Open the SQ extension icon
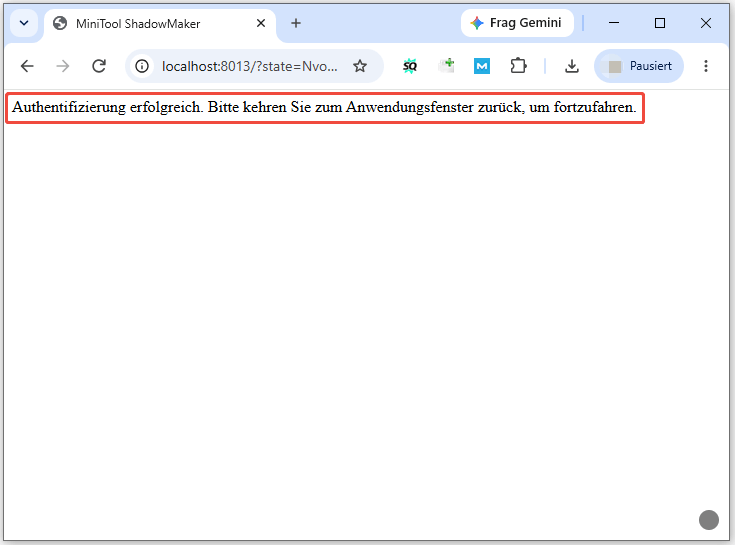 tap(410, 66)
